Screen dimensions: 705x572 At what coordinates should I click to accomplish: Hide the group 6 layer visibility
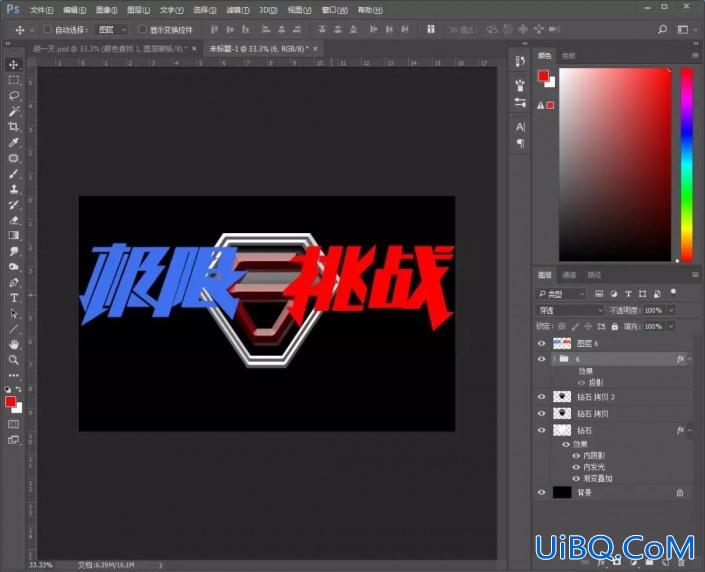[541, 359]
